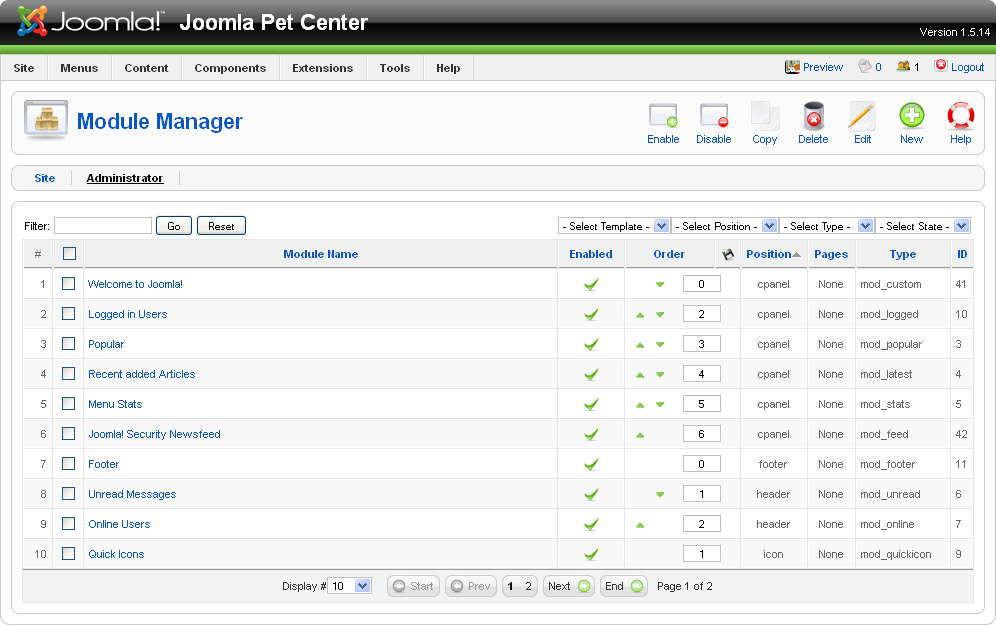
Task: Open Help lifebuoy icon
Action: [960, 116]
